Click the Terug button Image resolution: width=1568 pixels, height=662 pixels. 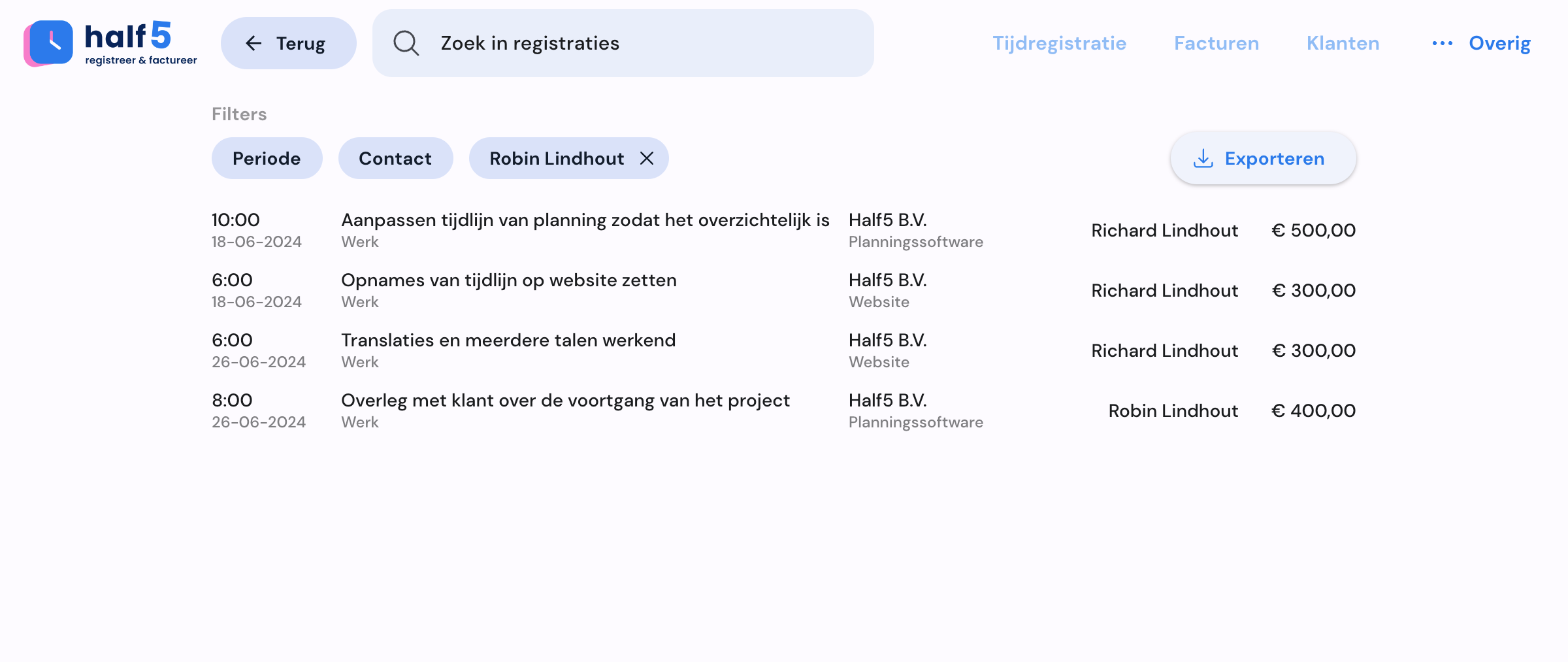pyautogui.click(x=288, y=43)
